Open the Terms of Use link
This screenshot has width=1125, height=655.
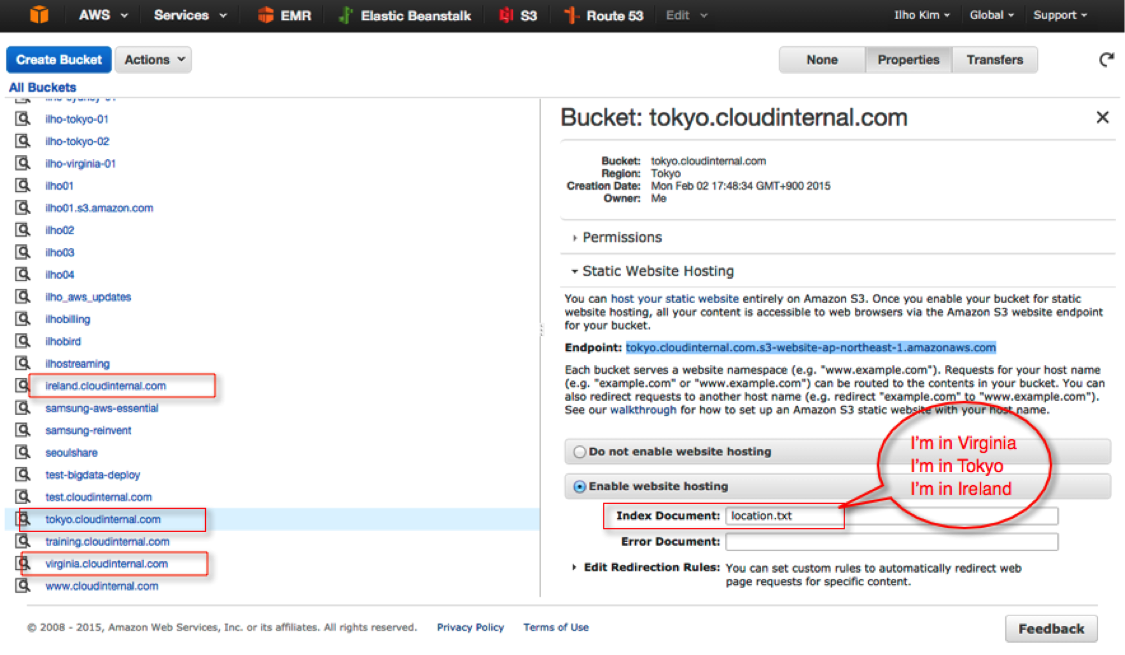click(556, 627)
